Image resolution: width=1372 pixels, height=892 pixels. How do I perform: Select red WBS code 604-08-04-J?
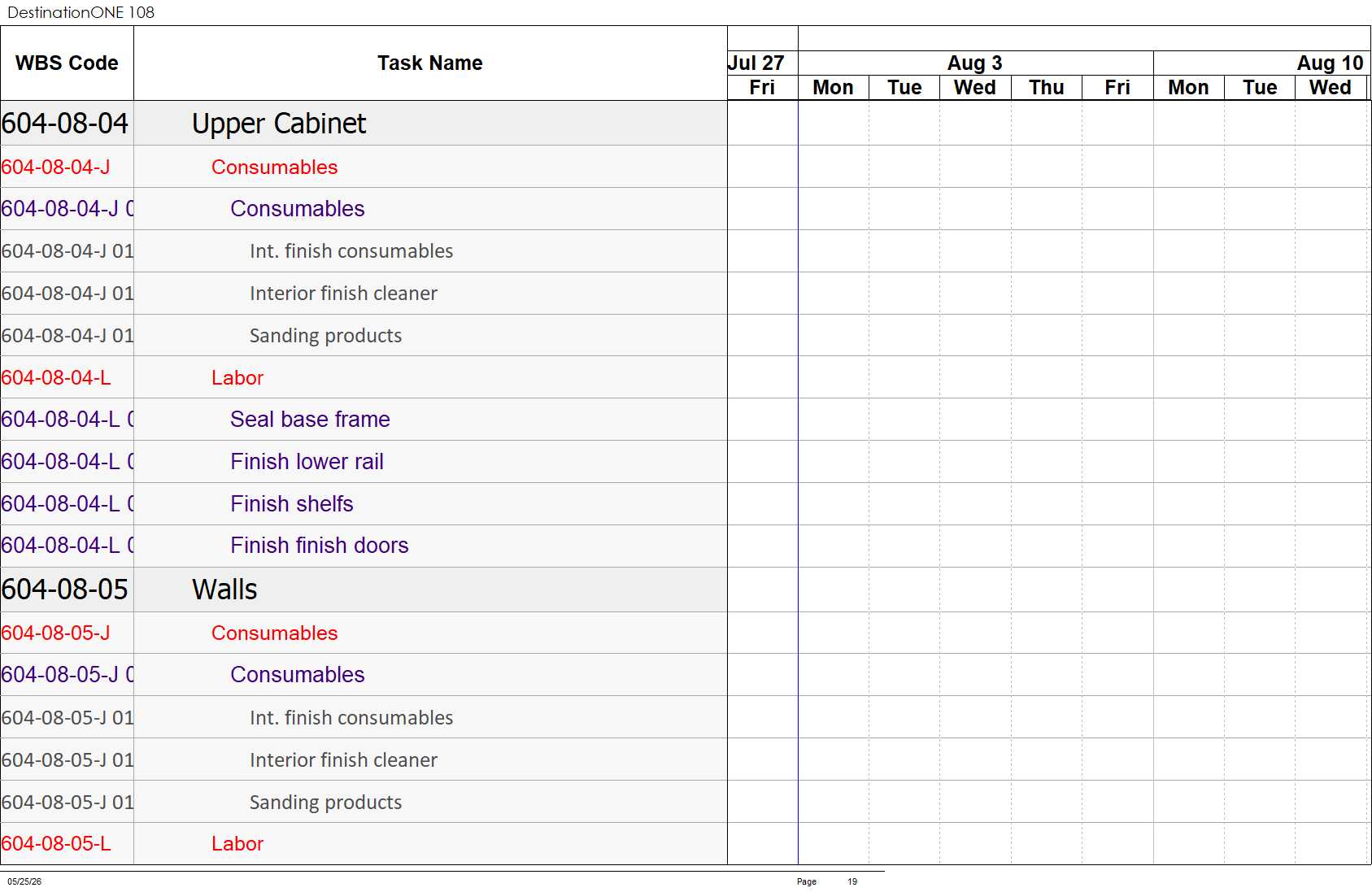tap(55, 168)
